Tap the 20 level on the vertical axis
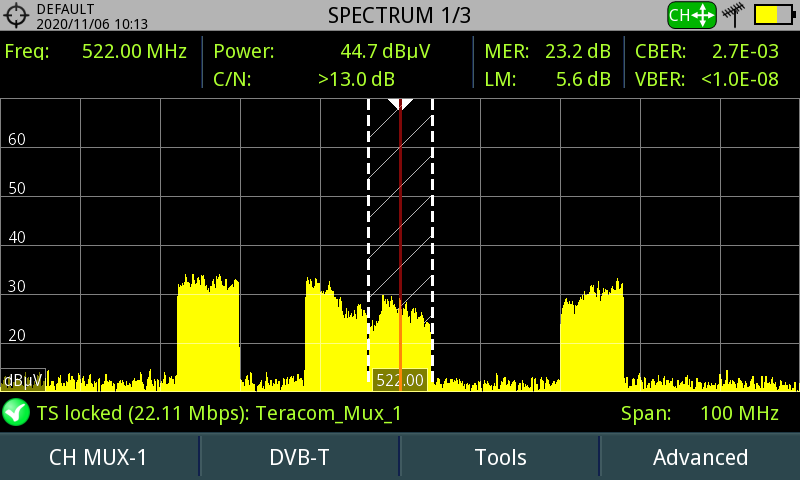 point(17,335)
